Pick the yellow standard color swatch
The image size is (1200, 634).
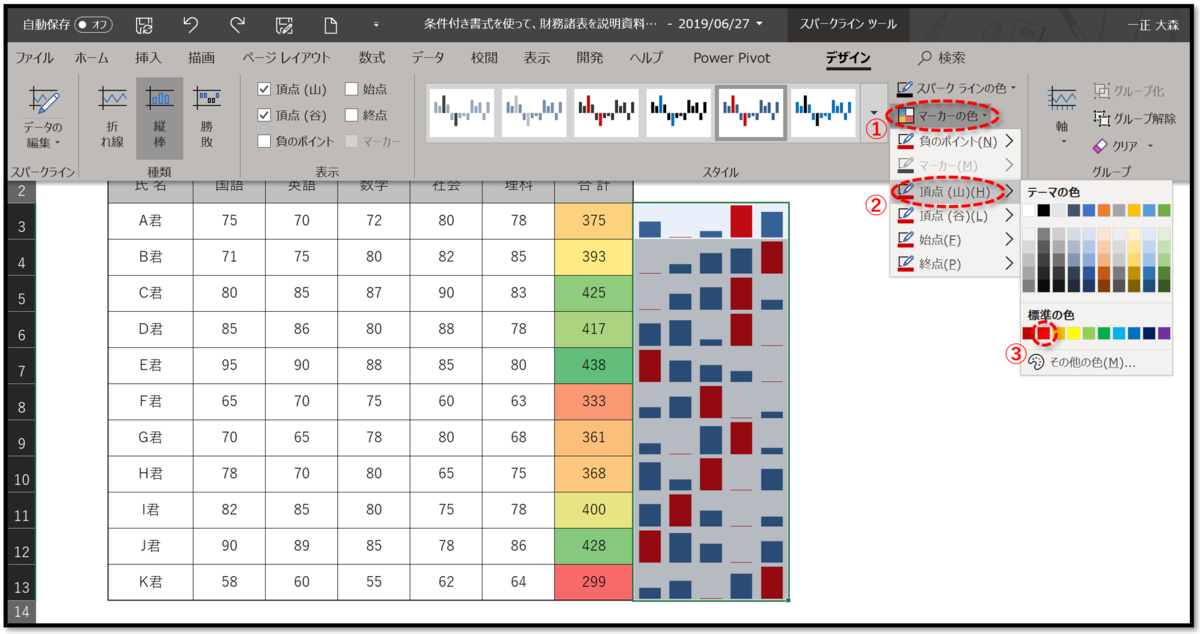coord(1075,333)
